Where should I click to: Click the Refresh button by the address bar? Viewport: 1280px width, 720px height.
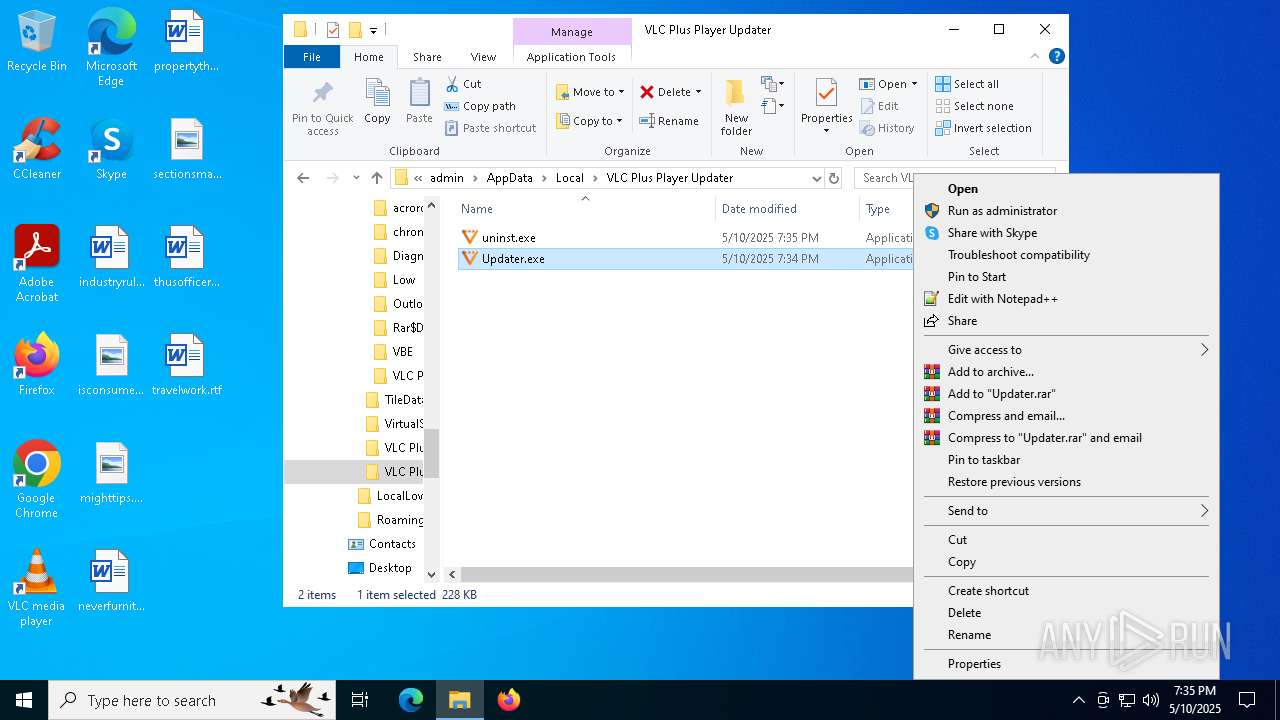point(834,178)
